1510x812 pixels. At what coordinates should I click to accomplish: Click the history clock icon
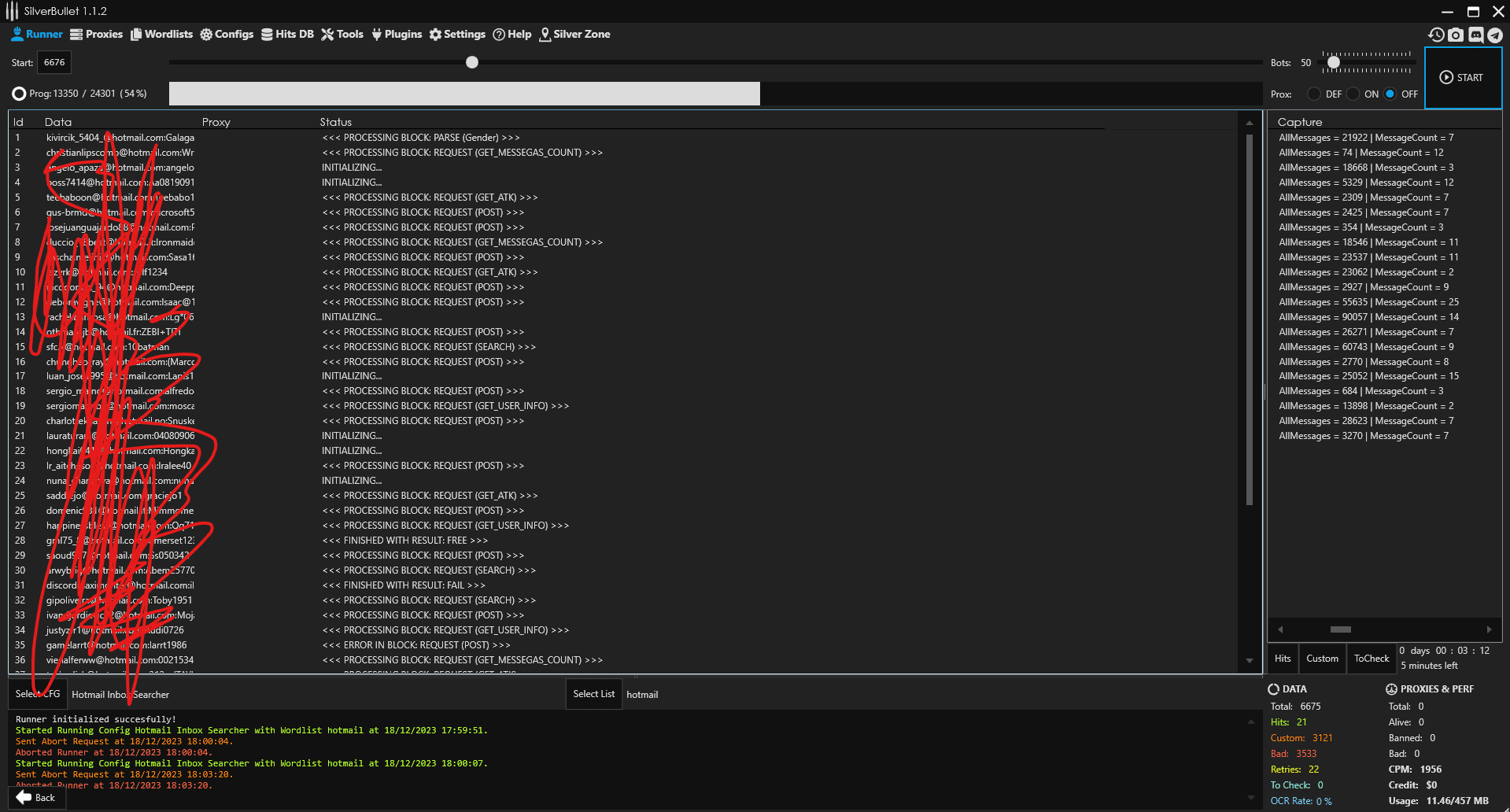(1436, 35)
